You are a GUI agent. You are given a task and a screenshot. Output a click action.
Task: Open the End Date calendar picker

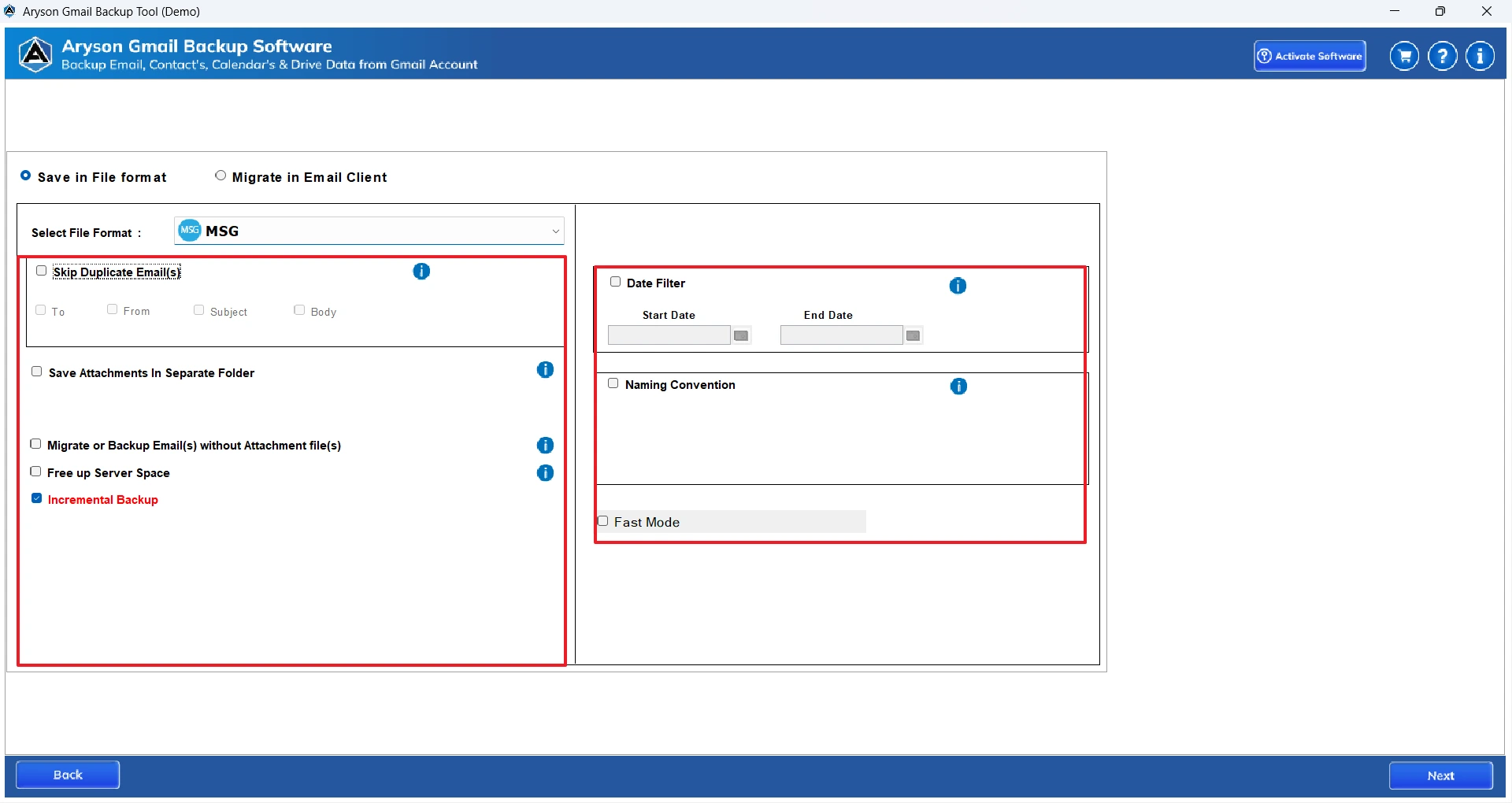tap(913, 335)
